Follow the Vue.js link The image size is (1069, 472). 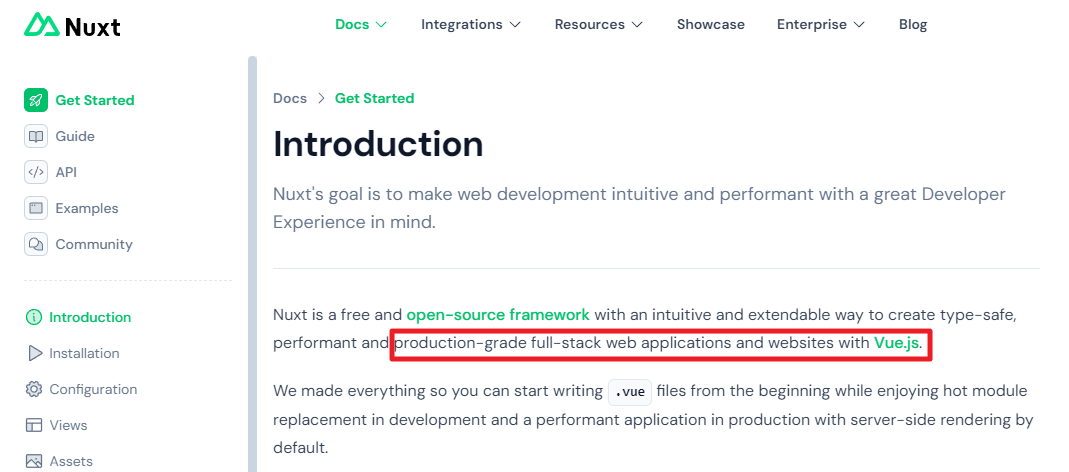pos(896,342)
